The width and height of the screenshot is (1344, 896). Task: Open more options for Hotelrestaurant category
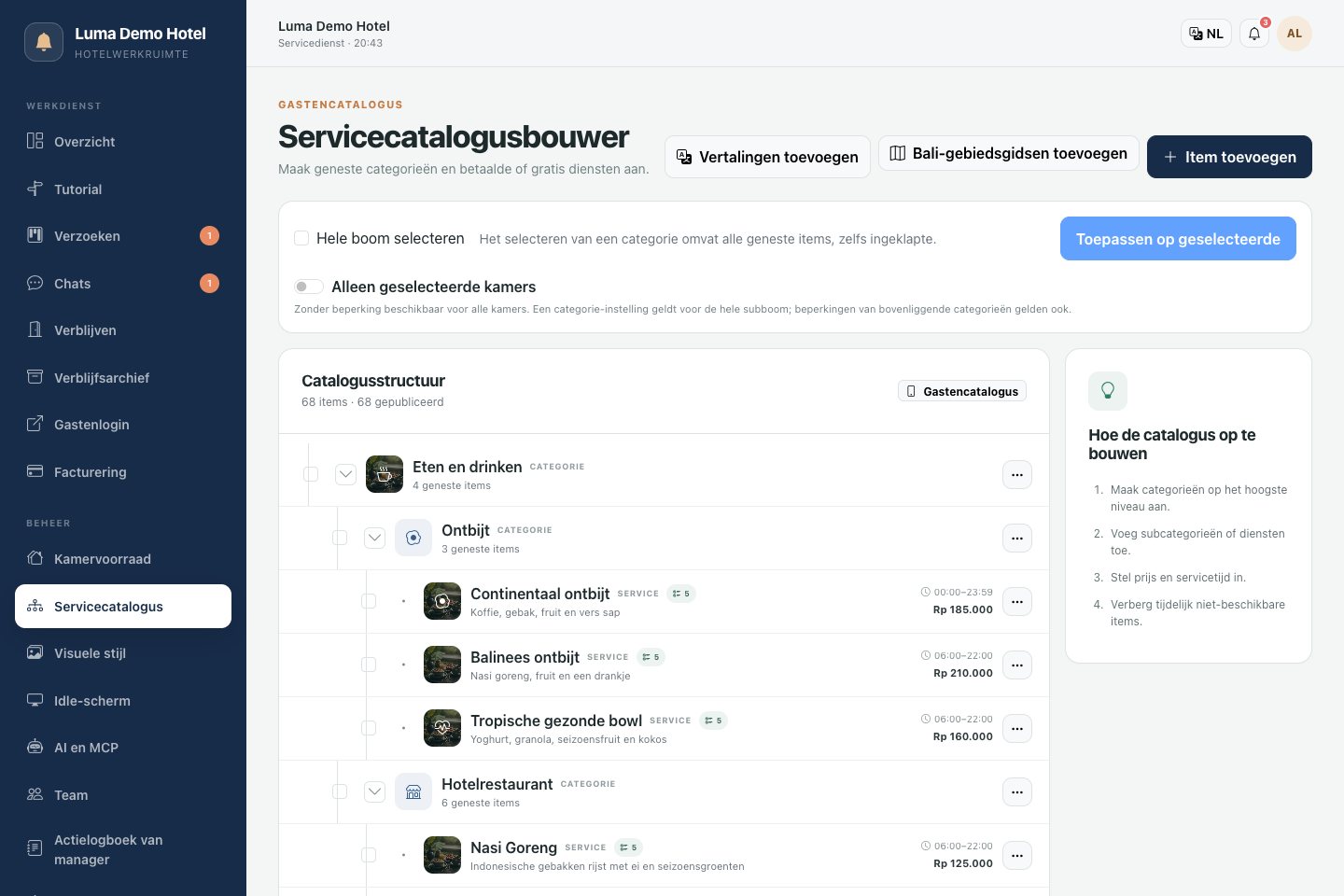(x=1017, y=792)
